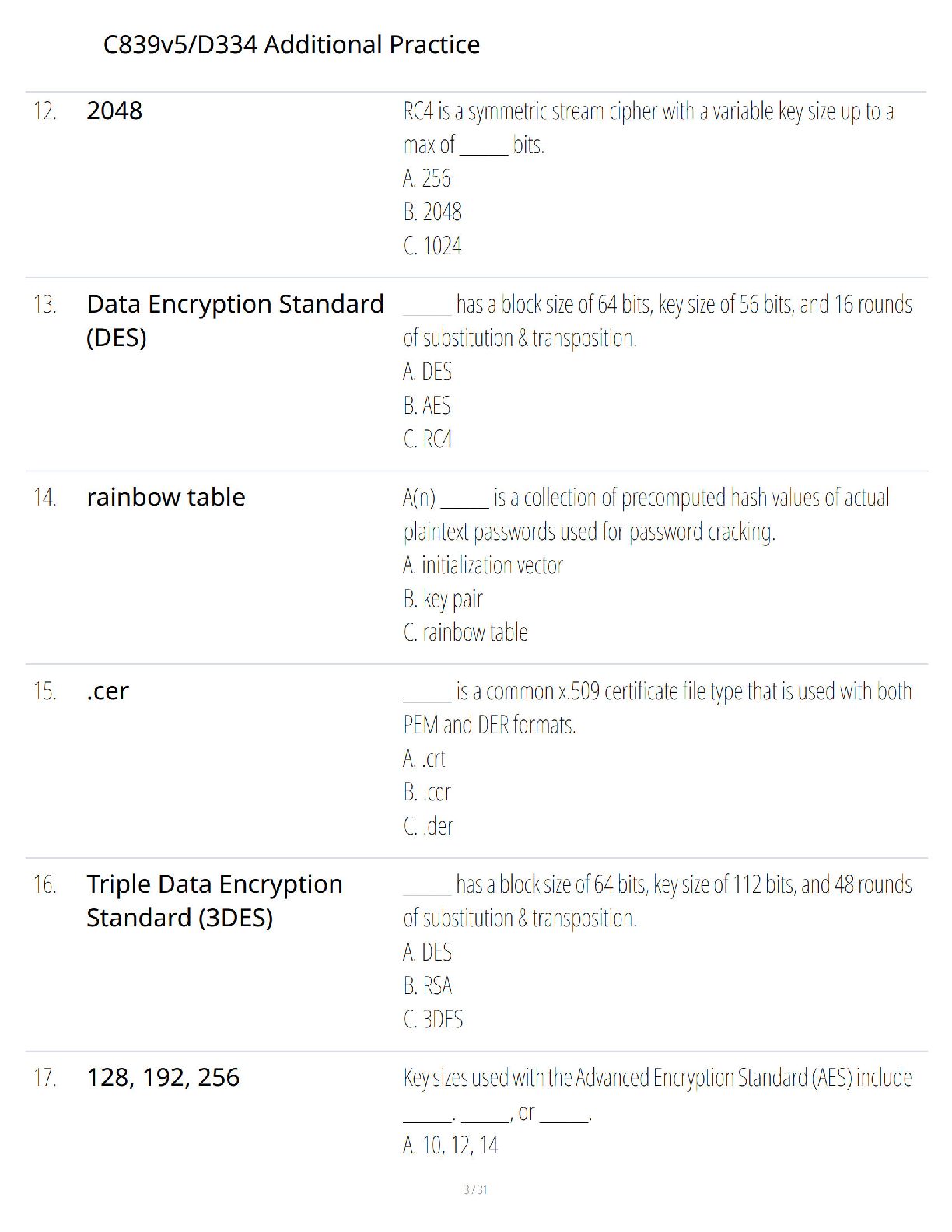This screenshot has height=1232, width=952.
Task: Select answer option B. 2048
Action: click(432, 212)
